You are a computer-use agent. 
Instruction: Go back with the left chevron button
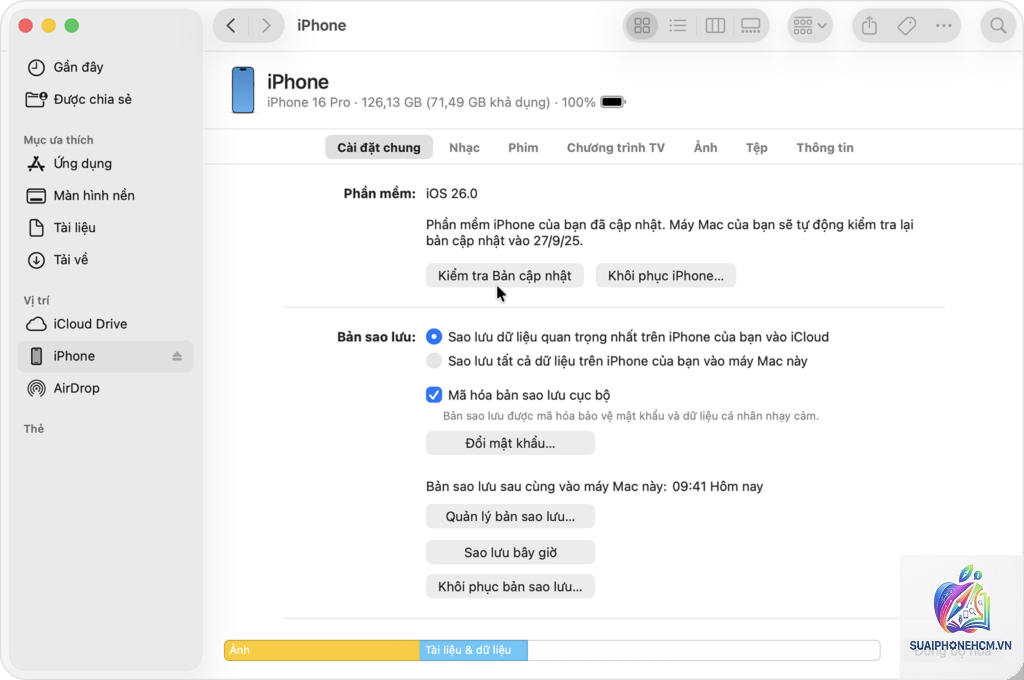[x=231, y=25]
